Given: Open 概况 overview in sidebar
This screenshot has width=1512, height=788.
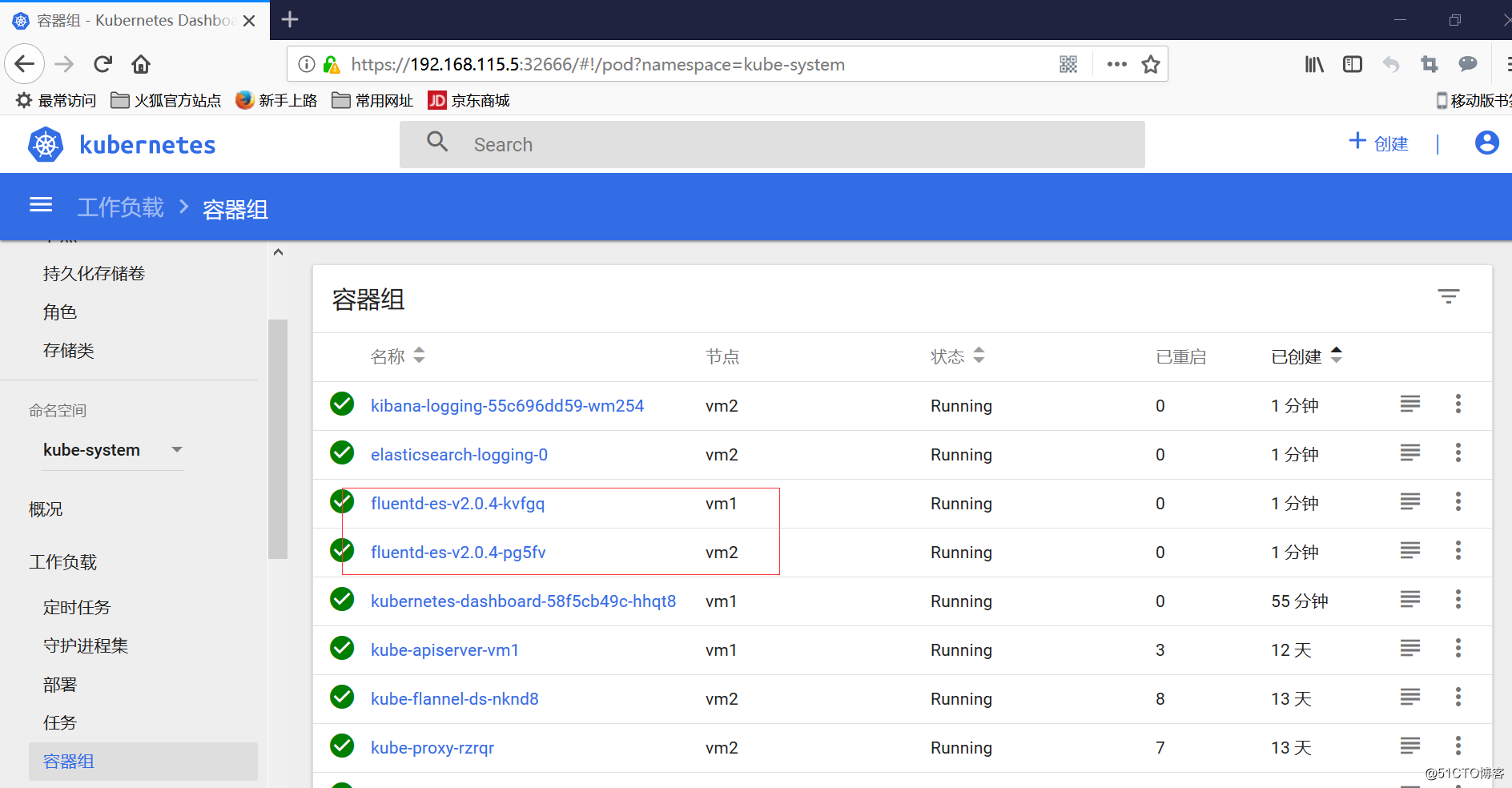Looking at the screenshot, I should point(46,509).
